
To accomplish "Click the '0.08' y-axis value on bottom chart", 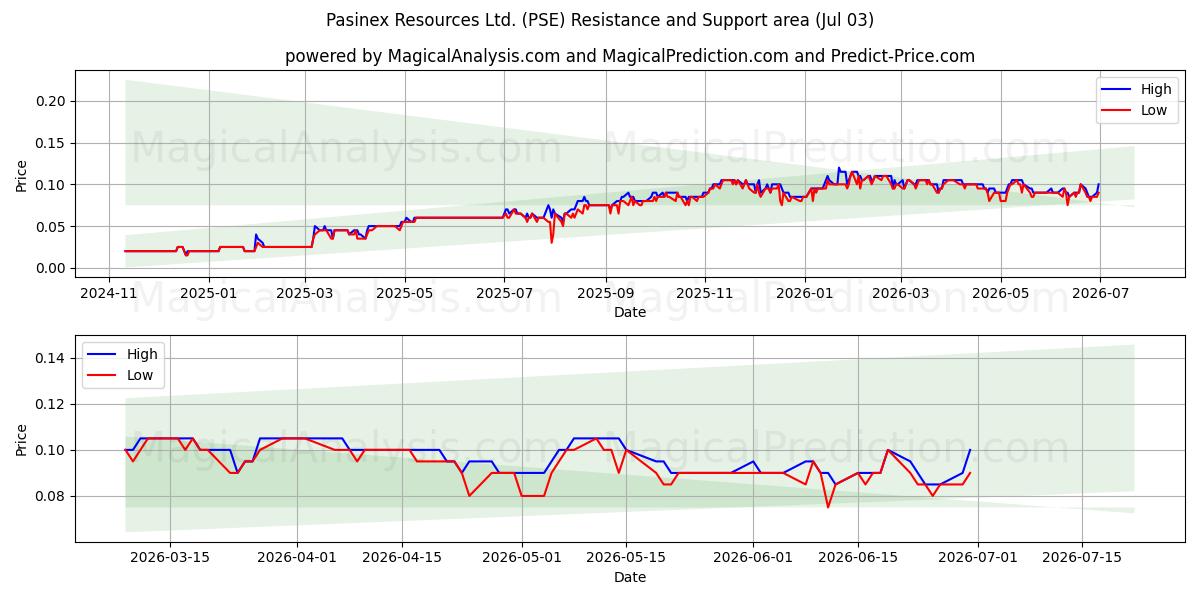I will pyautogui.click(x=53, y=496).
